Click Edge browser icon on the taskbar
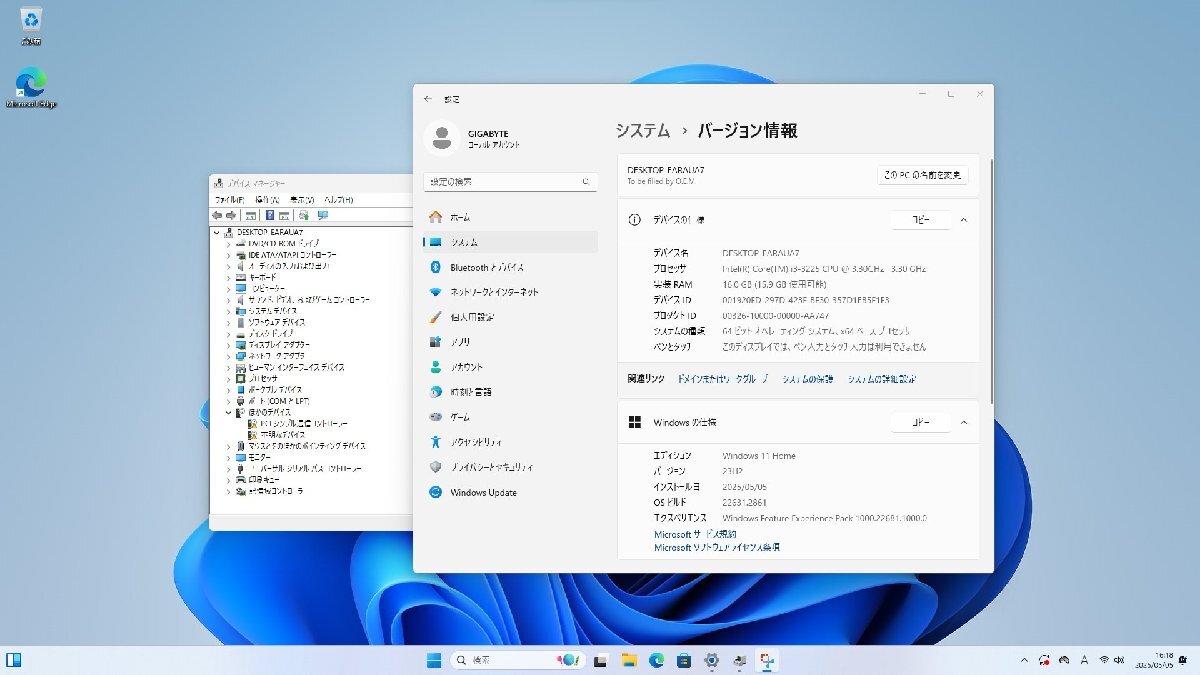Image resolution: width=1200 pixels, height=675 pixels. tap(657, 660)
